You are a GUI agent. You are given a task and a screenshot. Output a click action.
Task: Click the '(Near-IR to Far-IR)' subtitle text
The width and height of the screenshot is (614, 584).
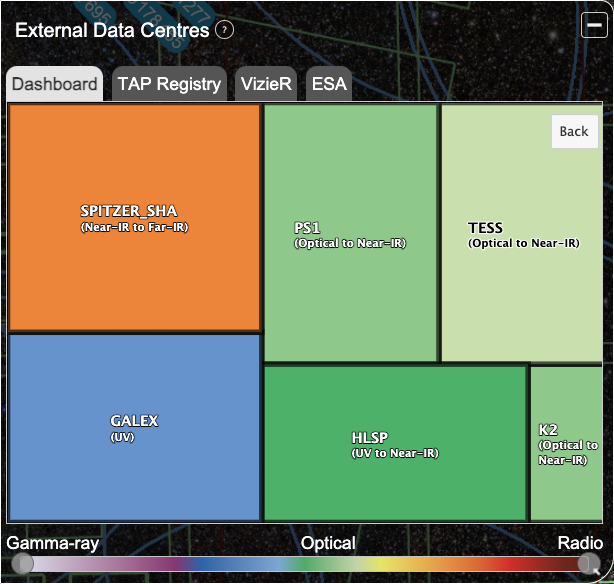pyautogui.click(x=134, y=227)
